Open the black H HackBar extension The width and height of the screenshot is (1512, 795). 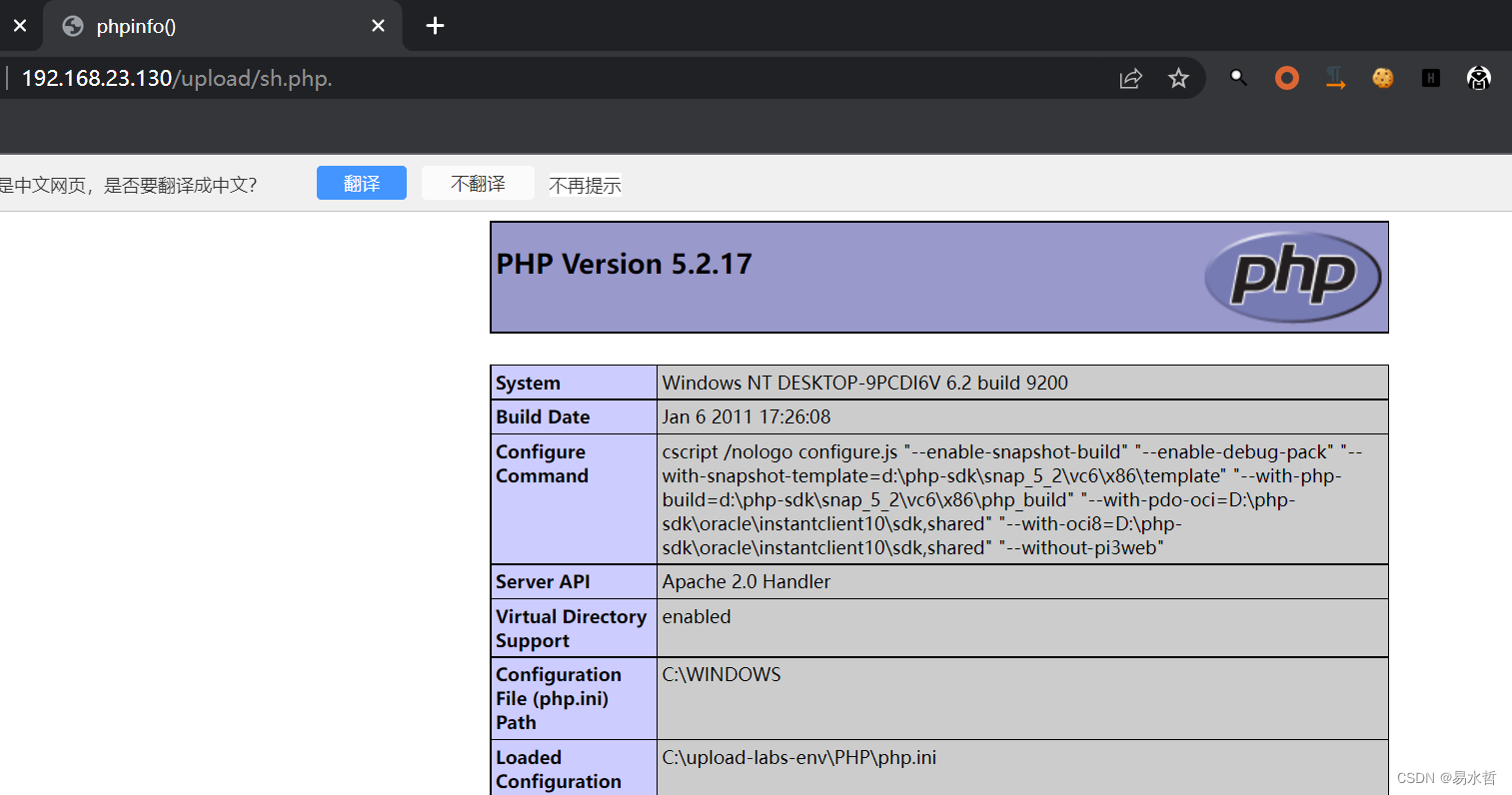pos(1431,78)
